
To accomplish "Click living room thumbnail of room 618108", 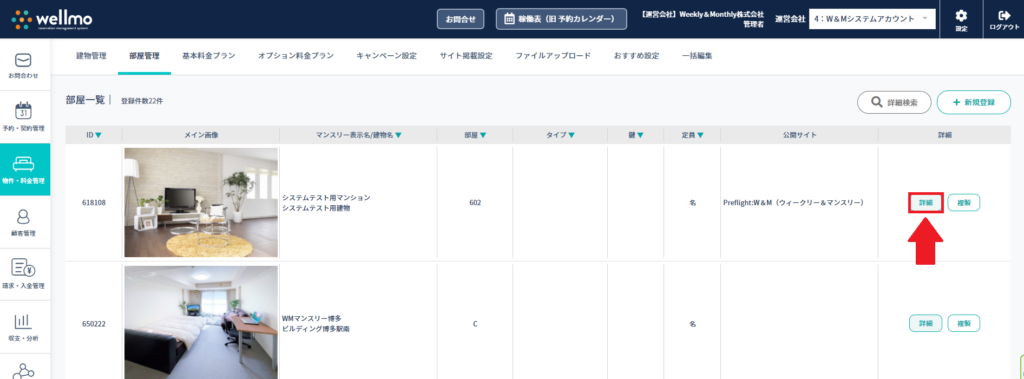I will pyautogui.click(x=201, y=203).
